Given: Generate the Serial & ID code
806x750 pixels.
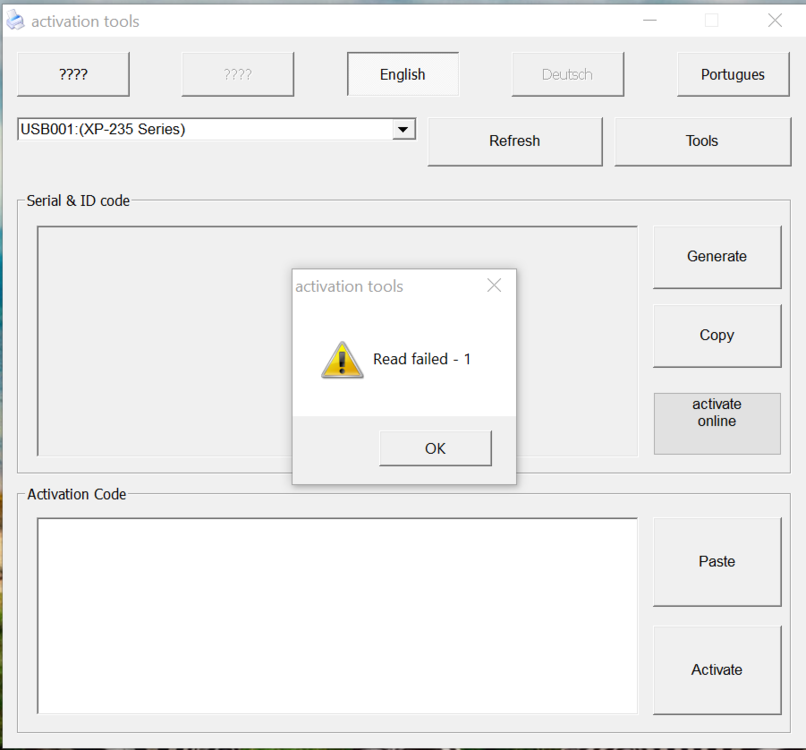Looking at the screenshot, I should pyautogui.click(x=716, y=256).
